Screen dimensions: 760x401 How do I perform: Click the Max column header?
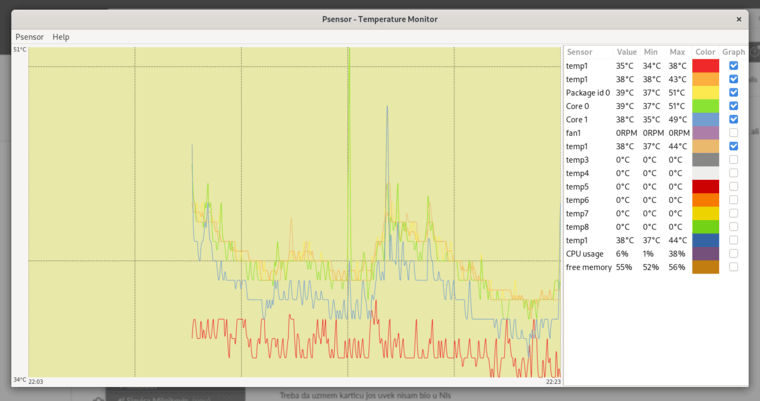coord(678,52)
